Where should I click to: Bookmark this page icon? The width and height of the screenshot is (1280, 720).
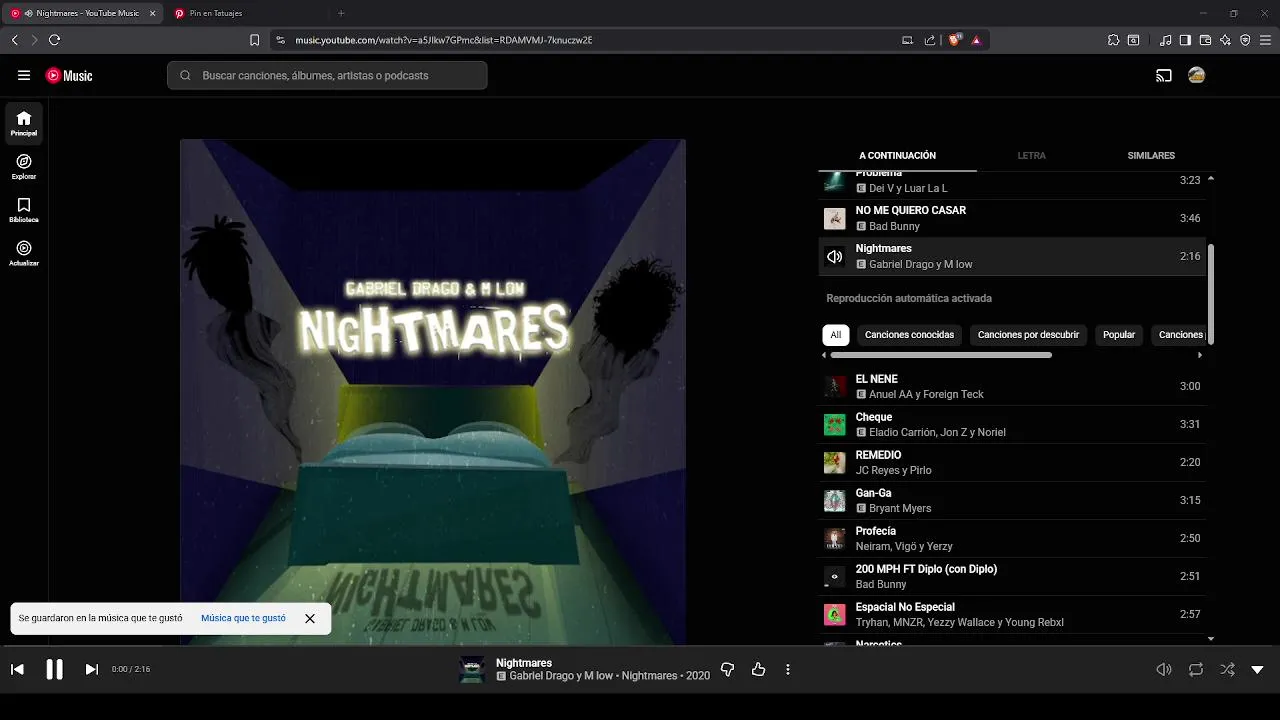click(x=255, y=40)
